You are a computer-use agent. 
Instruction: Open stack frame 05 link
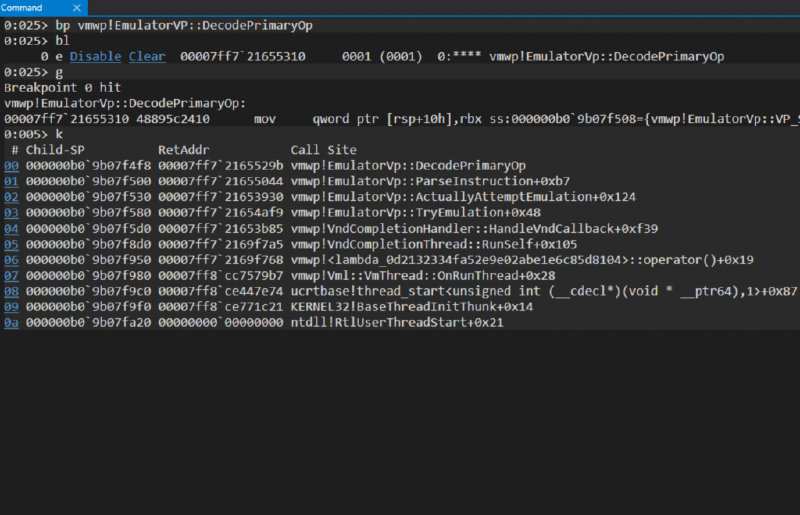[x=11, y=244]
